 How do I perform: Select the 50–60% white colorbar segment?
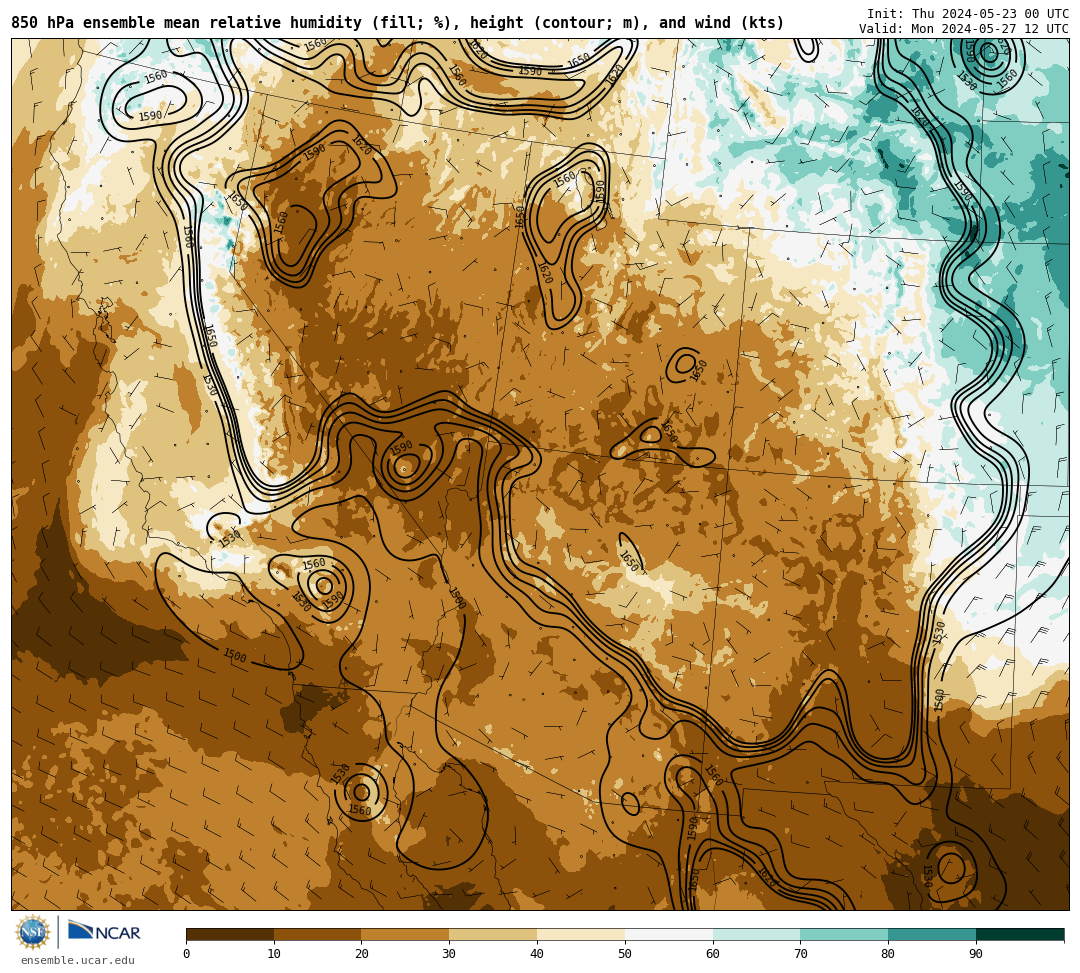coord(669,934)
